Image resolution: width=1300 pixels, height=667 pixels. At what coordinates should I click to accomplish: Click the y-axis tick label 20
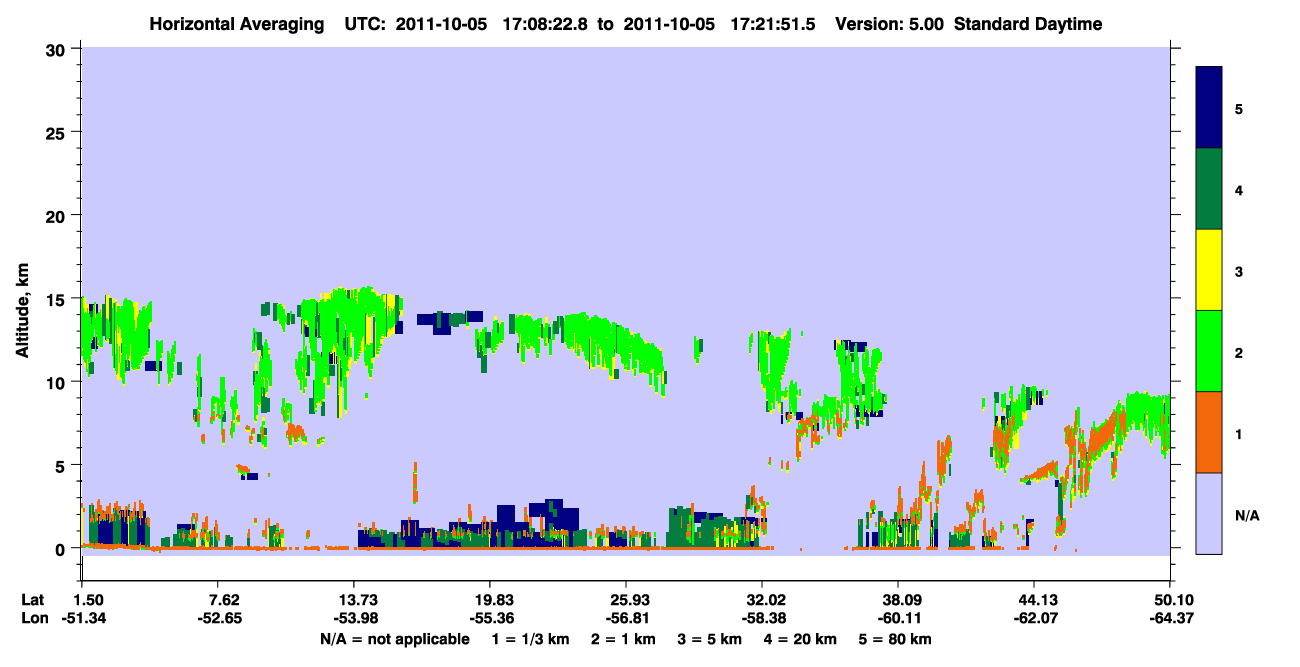click(x=58, y=216)
